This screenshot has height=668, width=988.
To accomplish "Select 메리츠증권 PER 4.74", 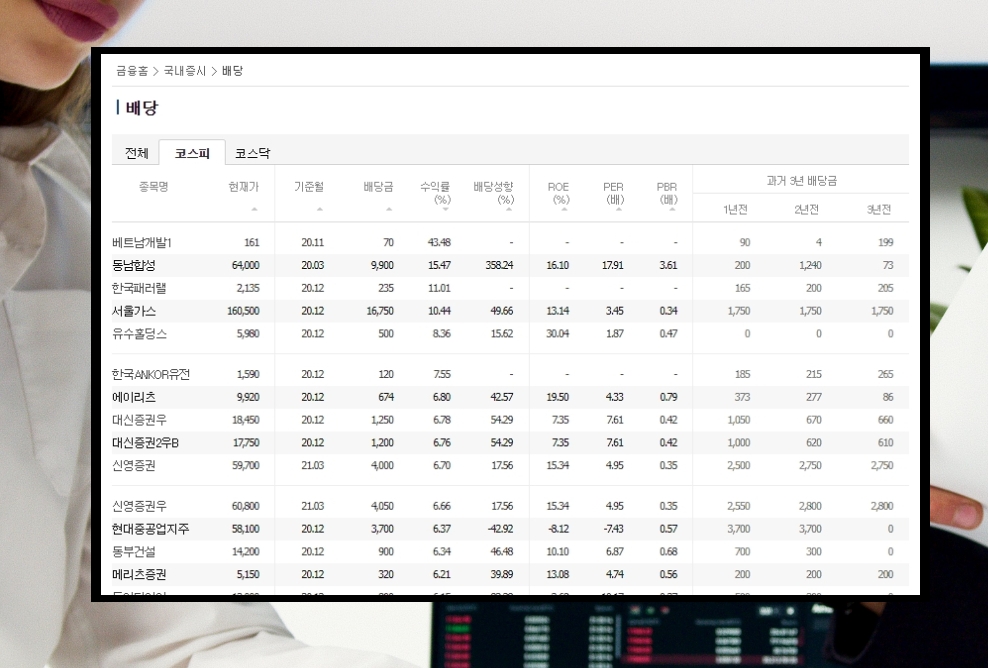I will pyautogui.click(x=614, y=574).
